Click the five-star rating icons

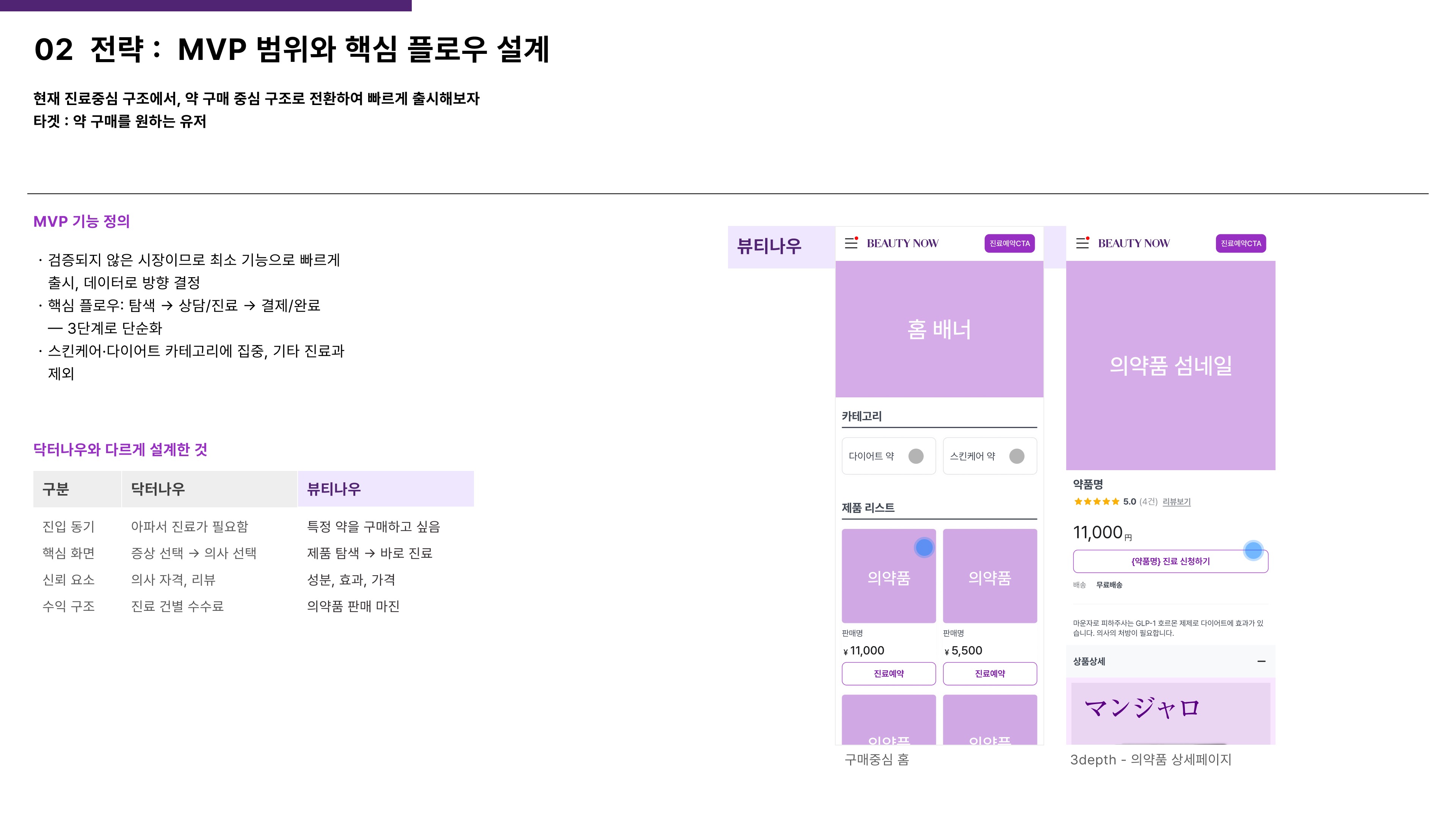click(1097, 501)
